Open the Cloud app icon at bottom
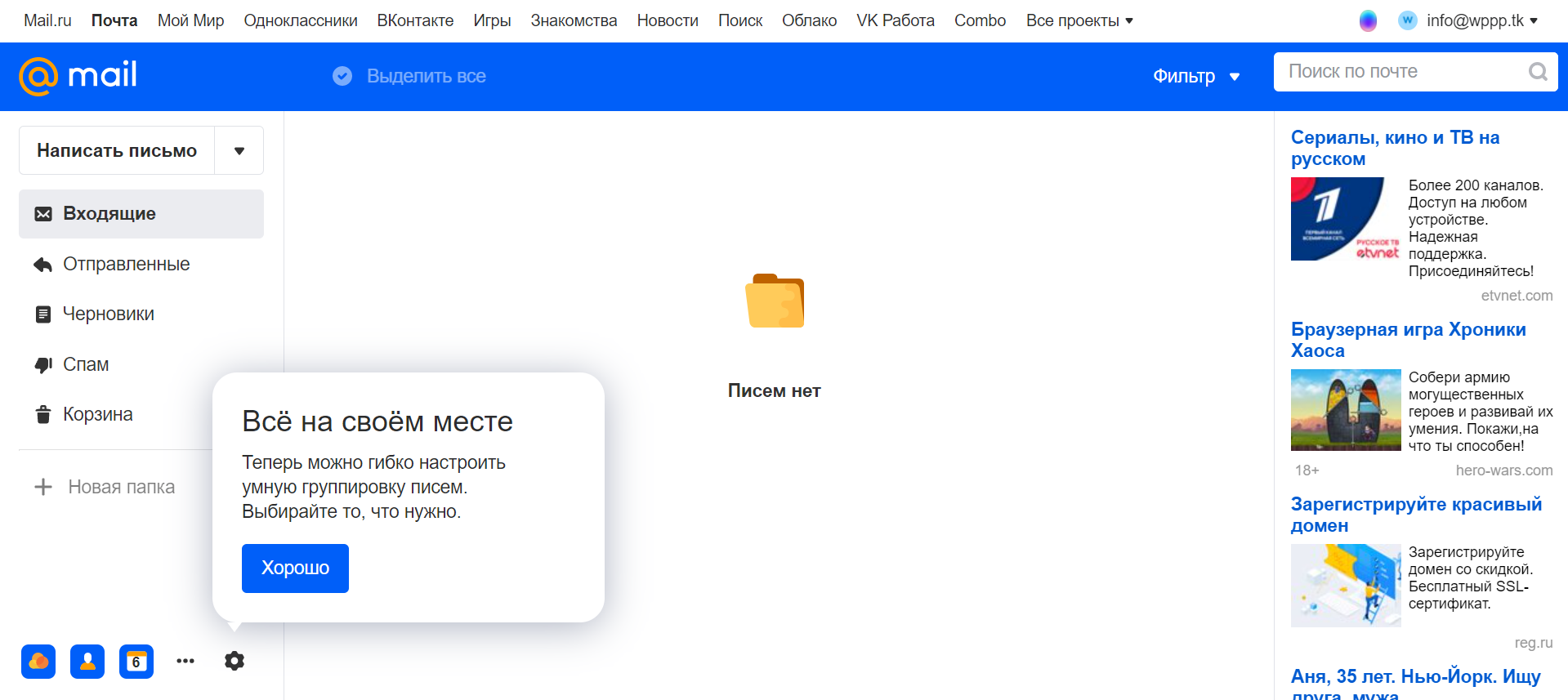Viewport: 1568px width, 700px height. click(38, 662)
